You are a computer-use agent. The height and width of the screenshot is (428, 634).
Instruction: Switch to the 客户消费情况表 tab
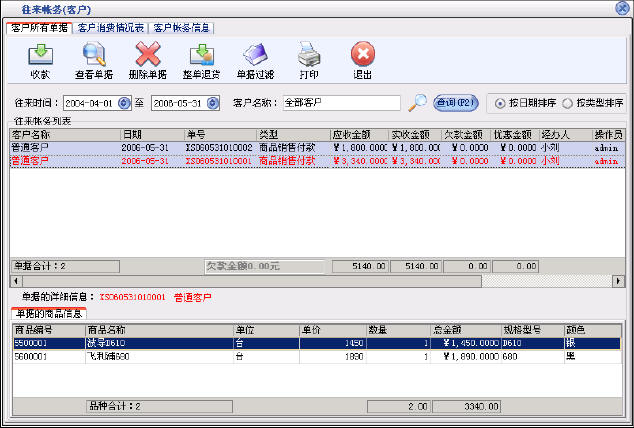[x=110, y=27]
